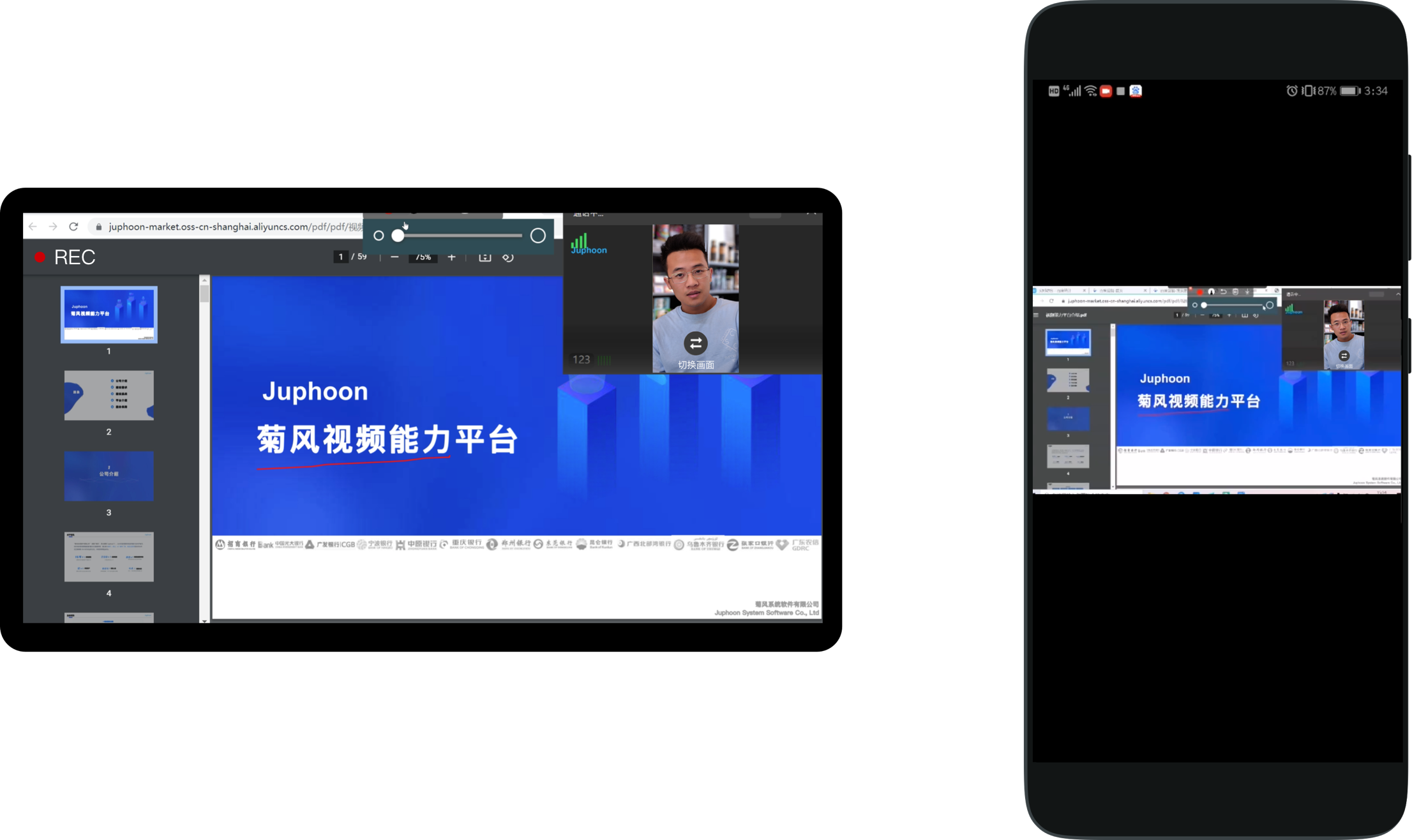This screenshot has width=1412, height=840.
Task: Open PDF hamburger menu on phone screen
Action: point(1036,315)
